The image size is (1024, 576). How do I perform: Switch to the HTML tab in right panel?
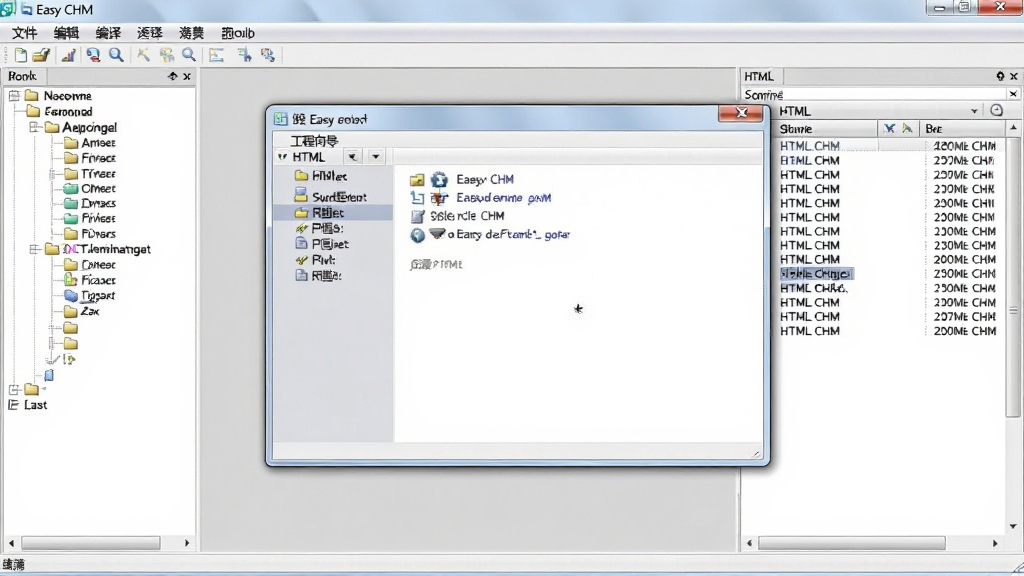[759, 76]
